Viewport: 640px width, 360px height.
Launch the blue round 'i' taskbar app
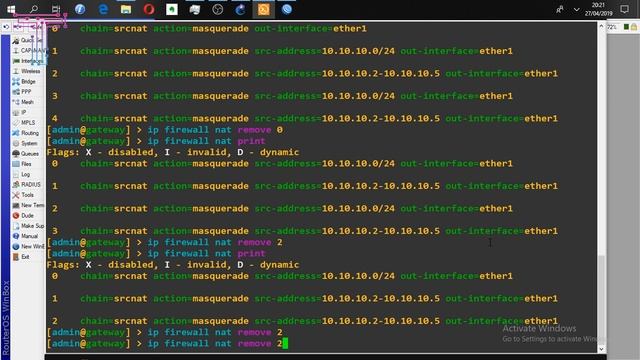(x=80, y=9)
